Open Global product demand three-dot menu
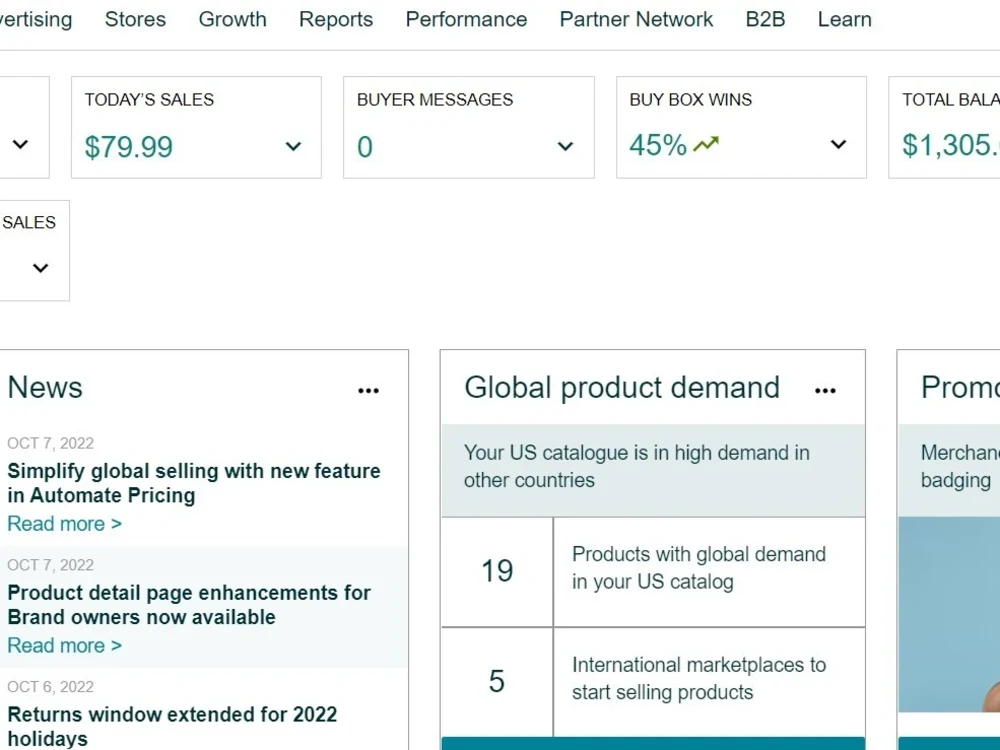This screenshot has height=750, width=1000. tap(825, 390)
